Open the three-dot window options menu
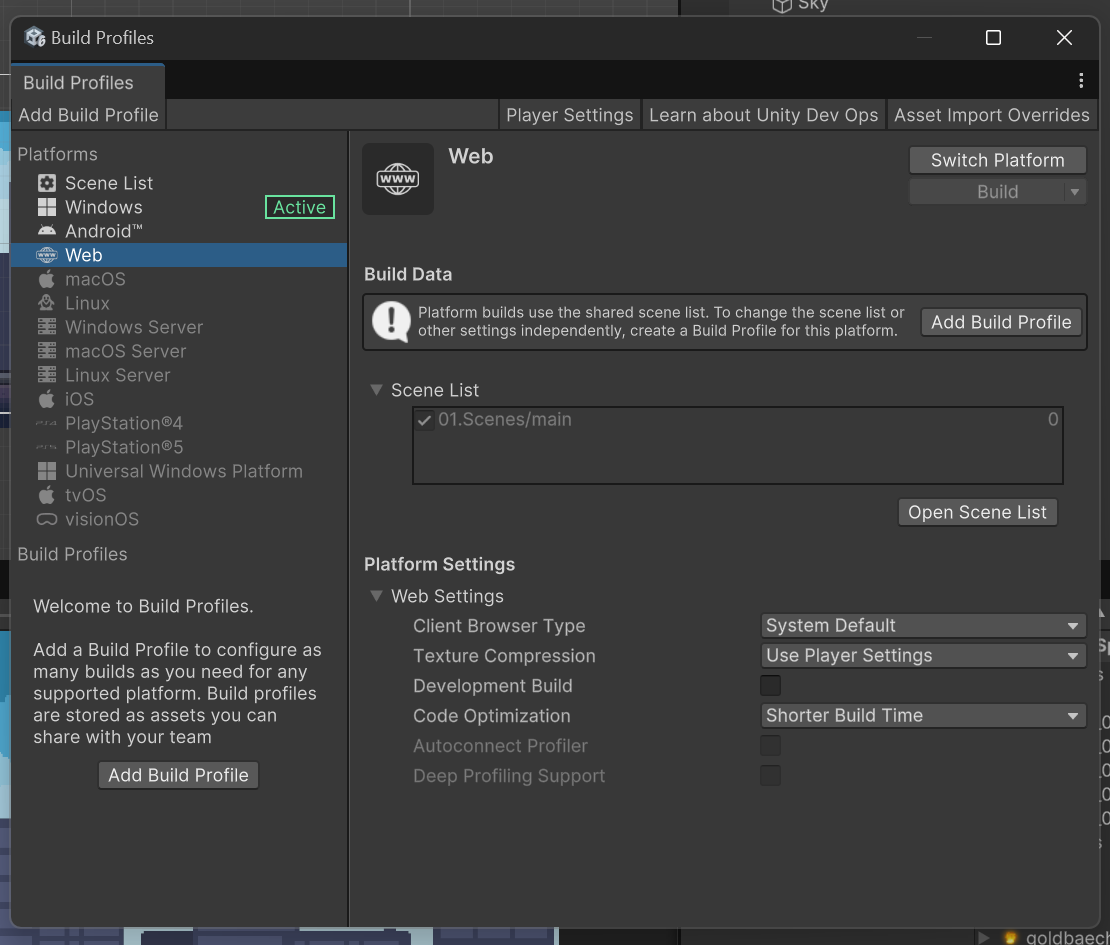Viewport: 1110px width, 945px height. 1081,81
